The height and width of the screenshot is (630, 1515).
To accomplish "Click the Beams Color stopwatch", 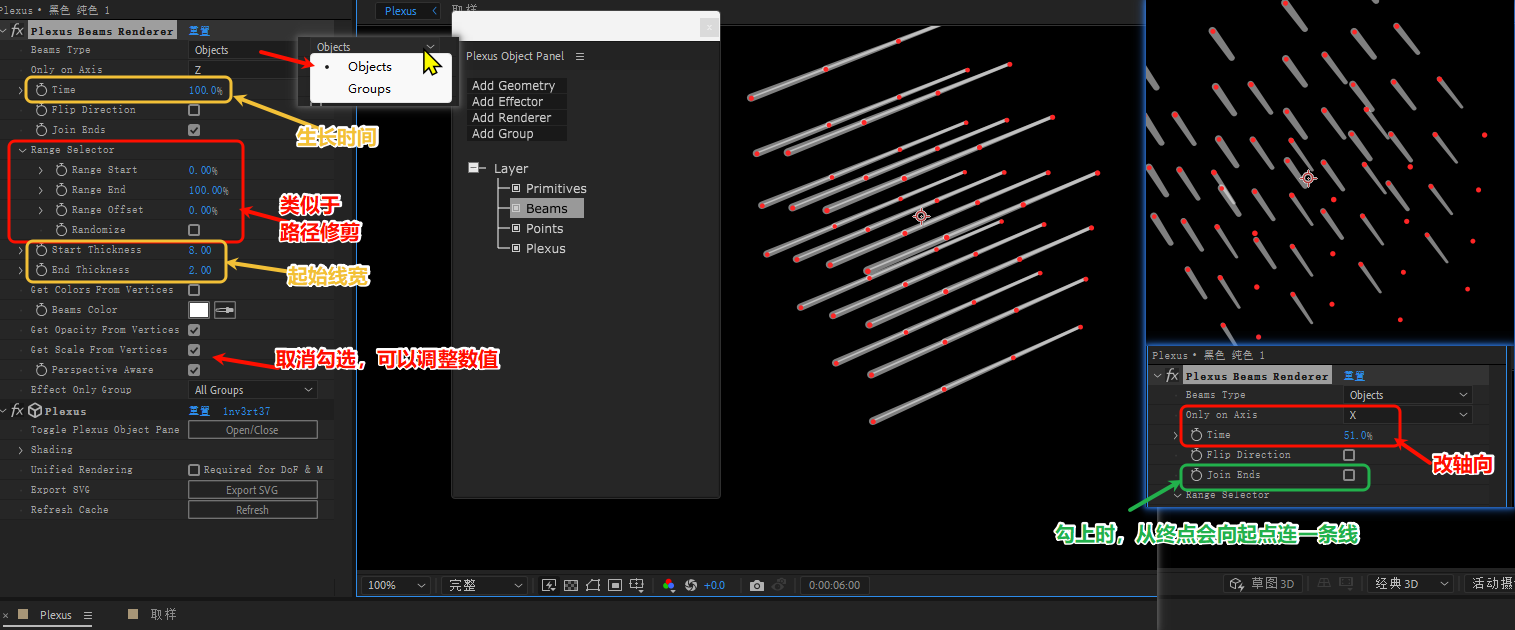I will click(41, 310).
